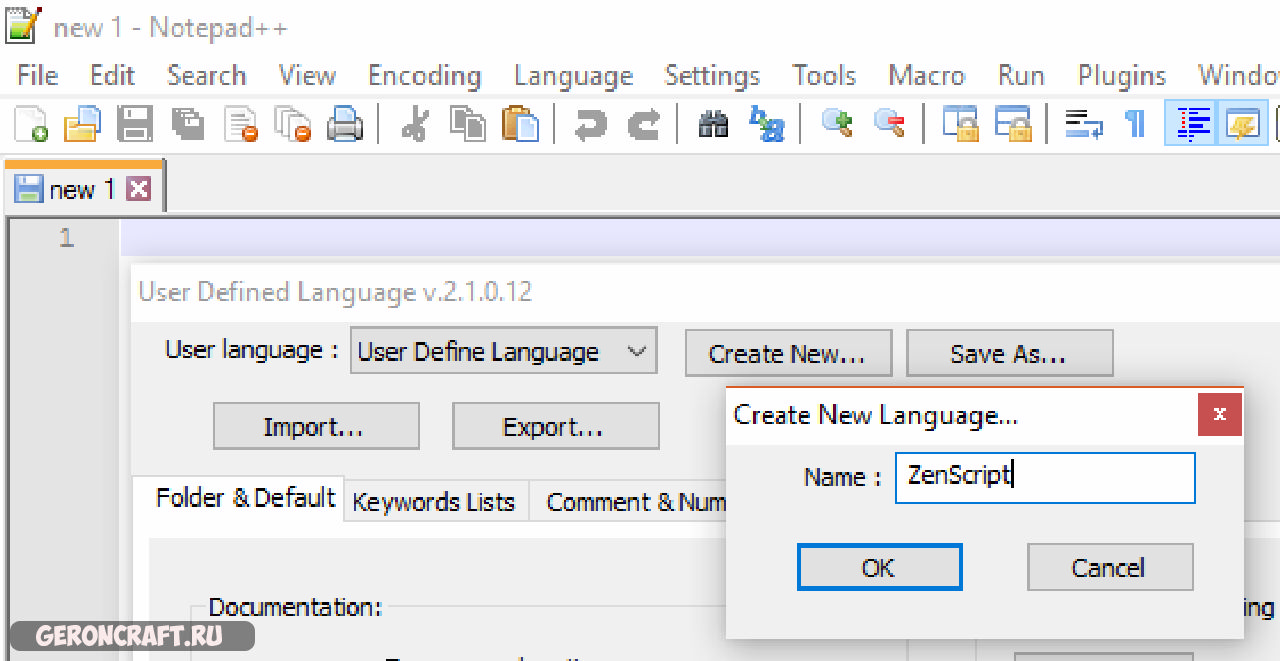Open the Tools menu
Viewport: 1280px width, 661px height.
[824, 76]
